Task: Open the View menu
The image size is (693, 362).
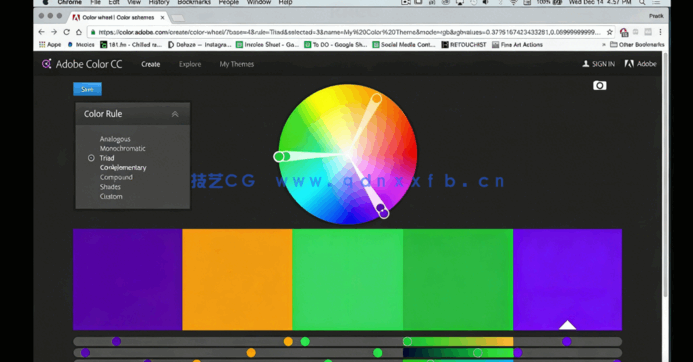Action: point(134,2)
